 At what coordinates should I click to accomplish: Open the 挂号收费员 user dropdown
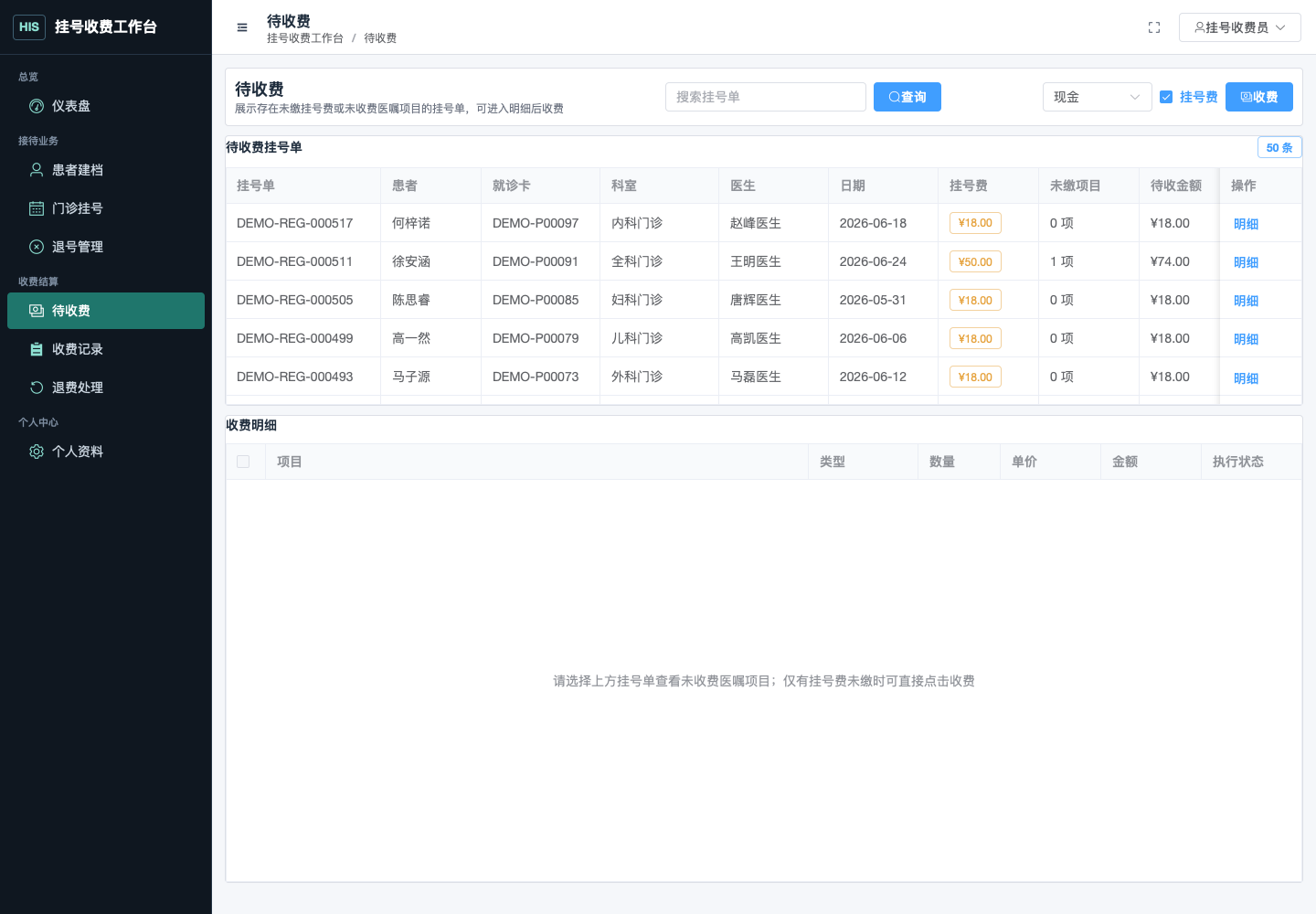(x=1239, y=27)
